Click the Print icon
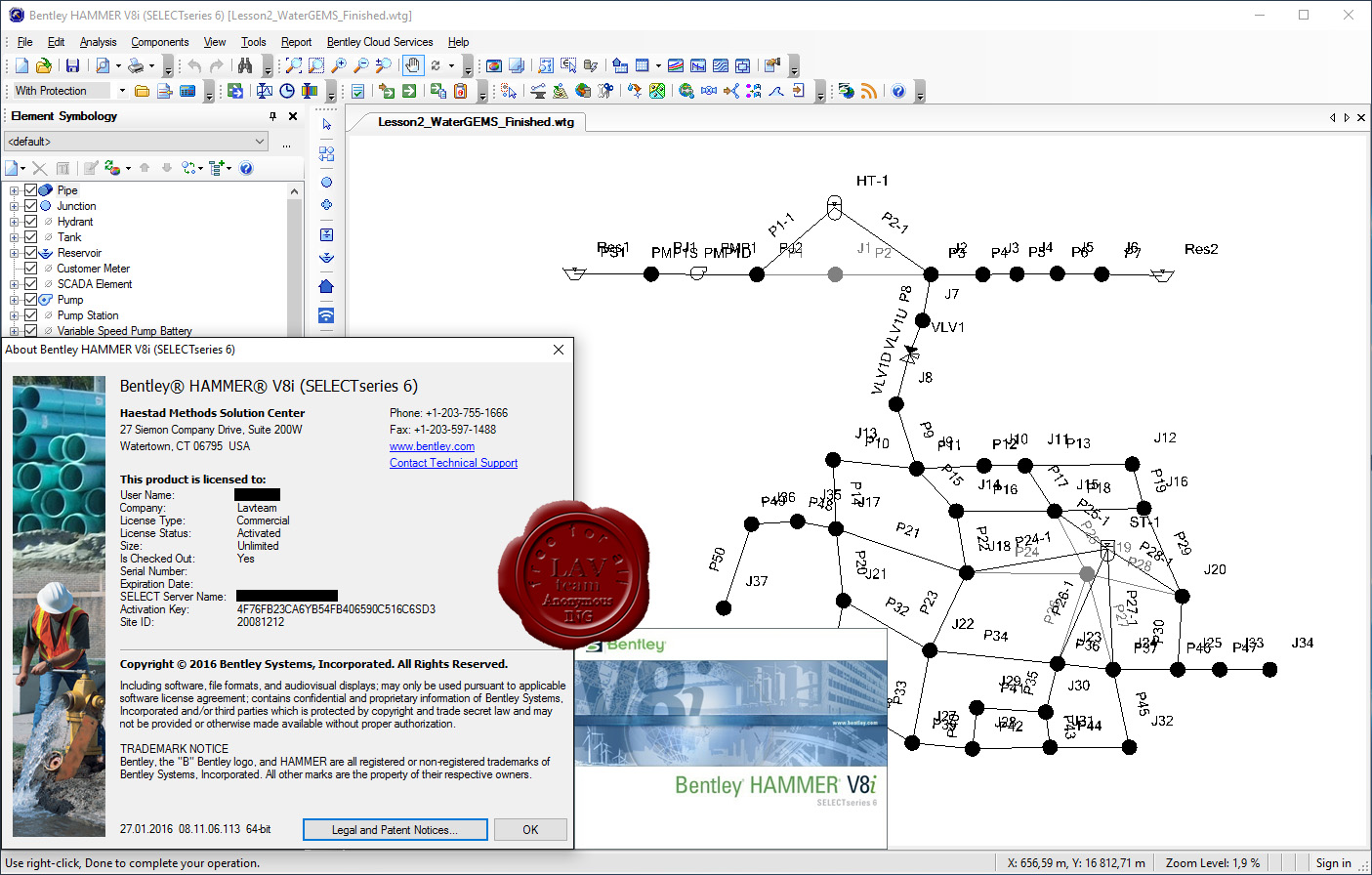Image resolution: width=1372 pixels, height=875 pixels. tap(136, 65)
